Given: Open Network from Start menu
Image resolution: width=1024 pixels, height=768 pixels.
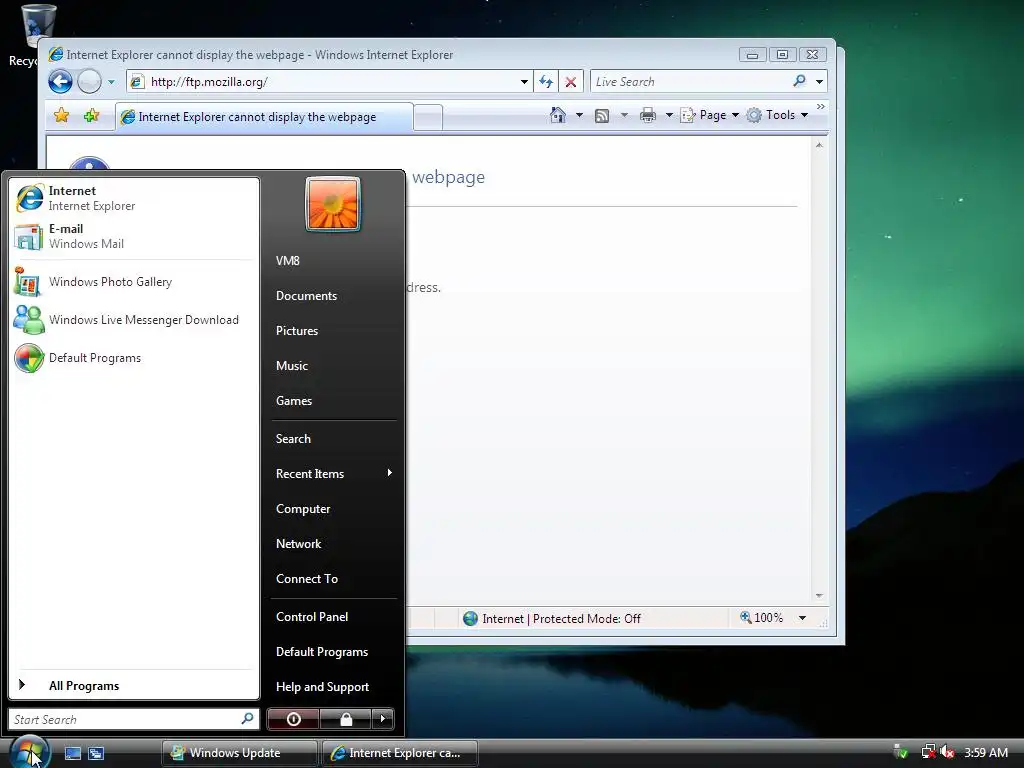Looking at the screenshot, I should click(x=333, y=544).
